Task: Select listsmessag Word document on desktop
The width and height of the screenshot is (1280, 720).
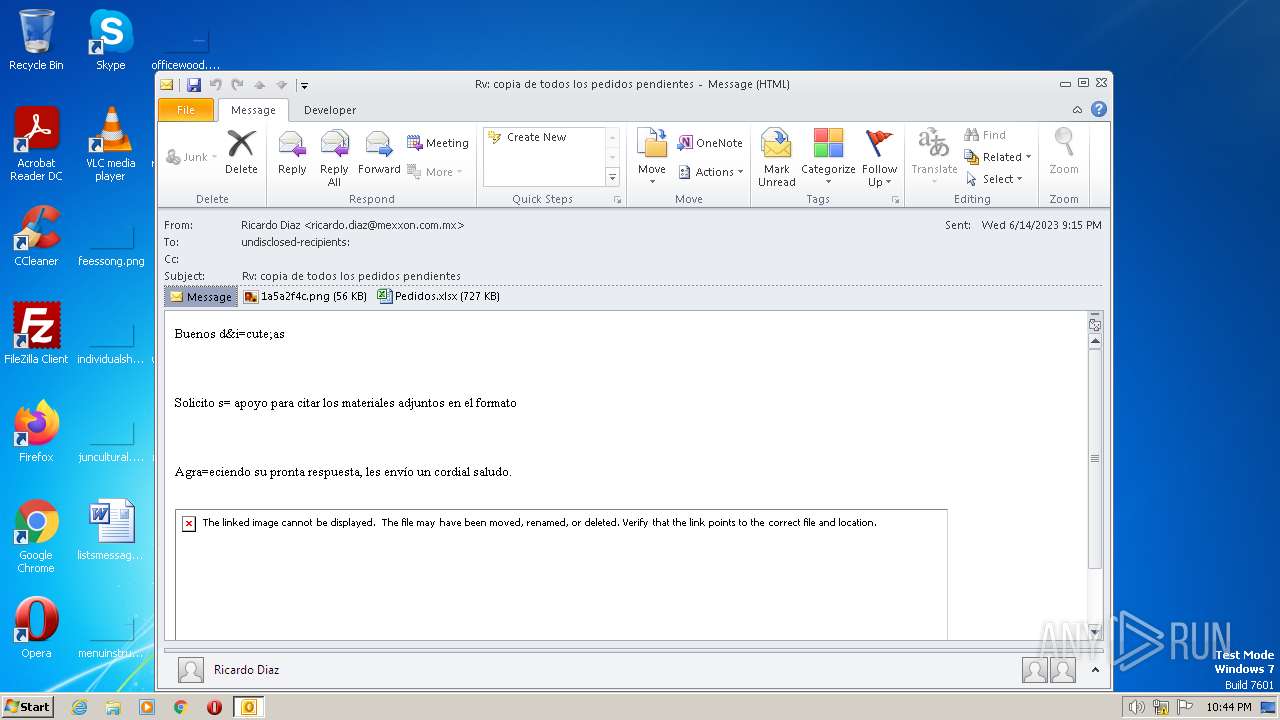Action: click(x=110, y=530)
